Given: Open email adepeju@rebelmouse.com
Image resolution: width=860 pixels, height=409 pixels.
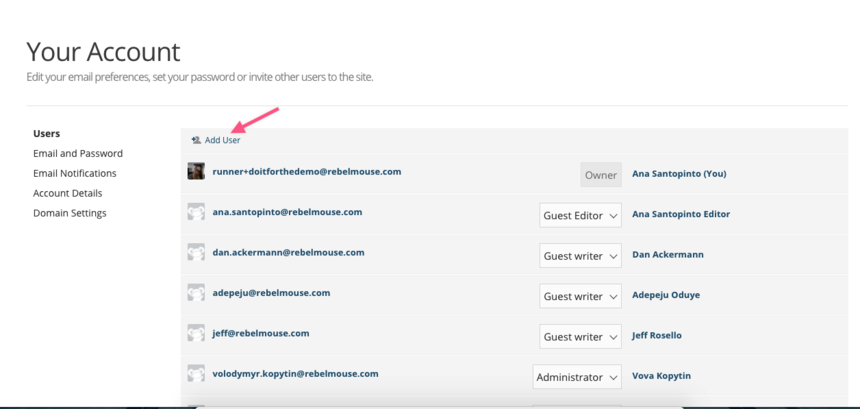Looking at the screenshot, I should point(271,293).
